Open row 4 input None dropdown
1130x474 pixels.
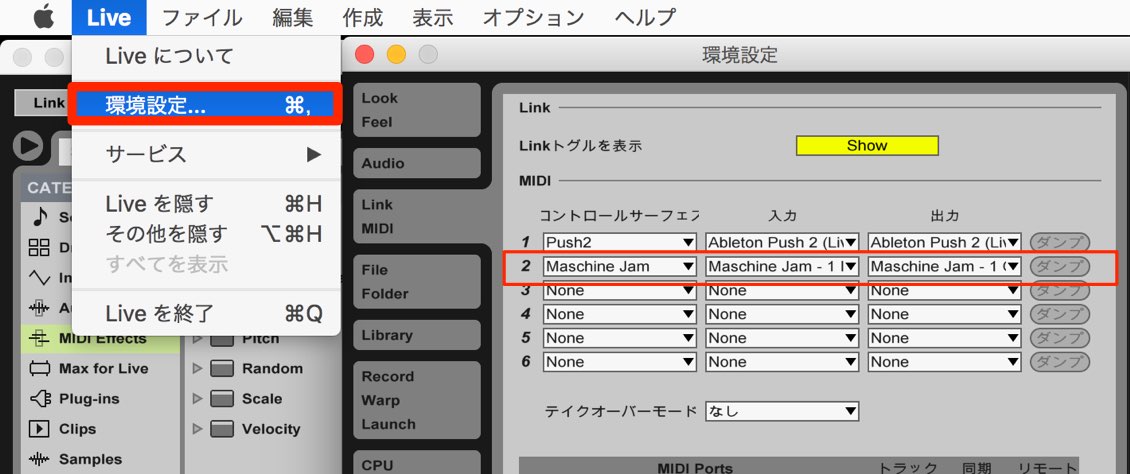782,314
